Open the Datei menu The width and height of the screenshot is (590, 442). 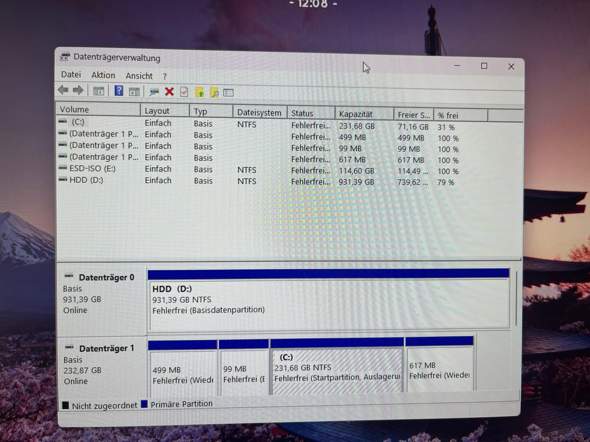pyautogui.click(x=71, y=74)
